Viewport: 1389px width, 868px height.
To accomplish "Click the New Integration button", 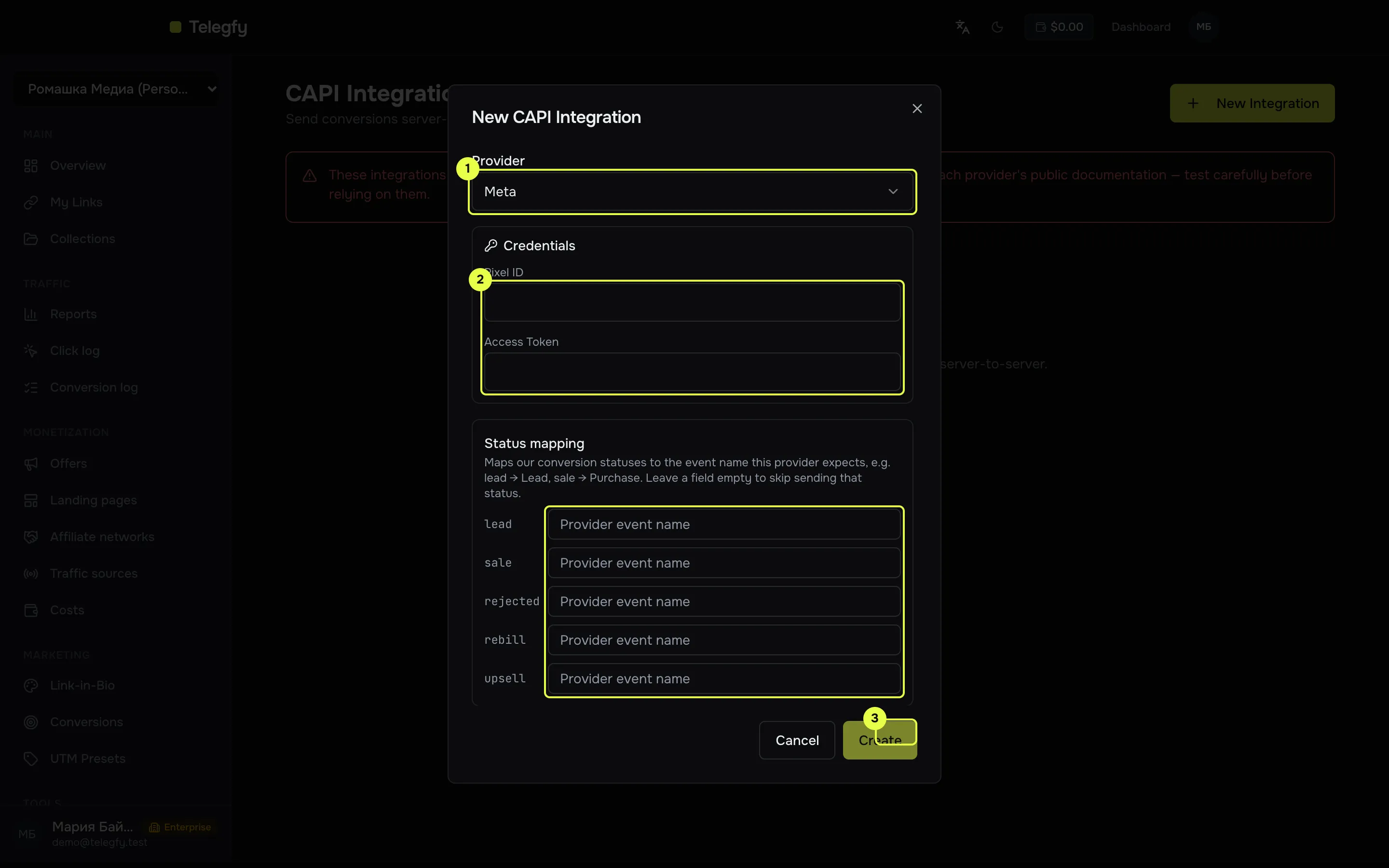I will coord(1252,103).
